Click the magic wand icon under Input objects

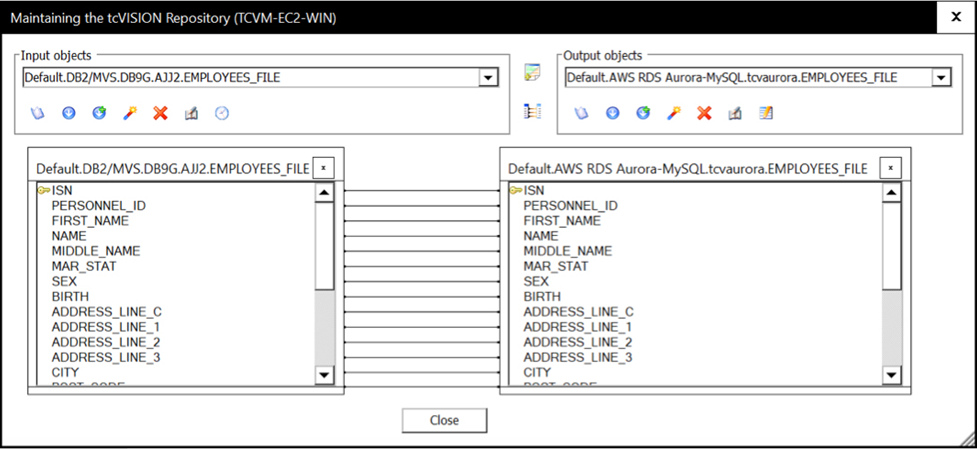coord(130,113)
